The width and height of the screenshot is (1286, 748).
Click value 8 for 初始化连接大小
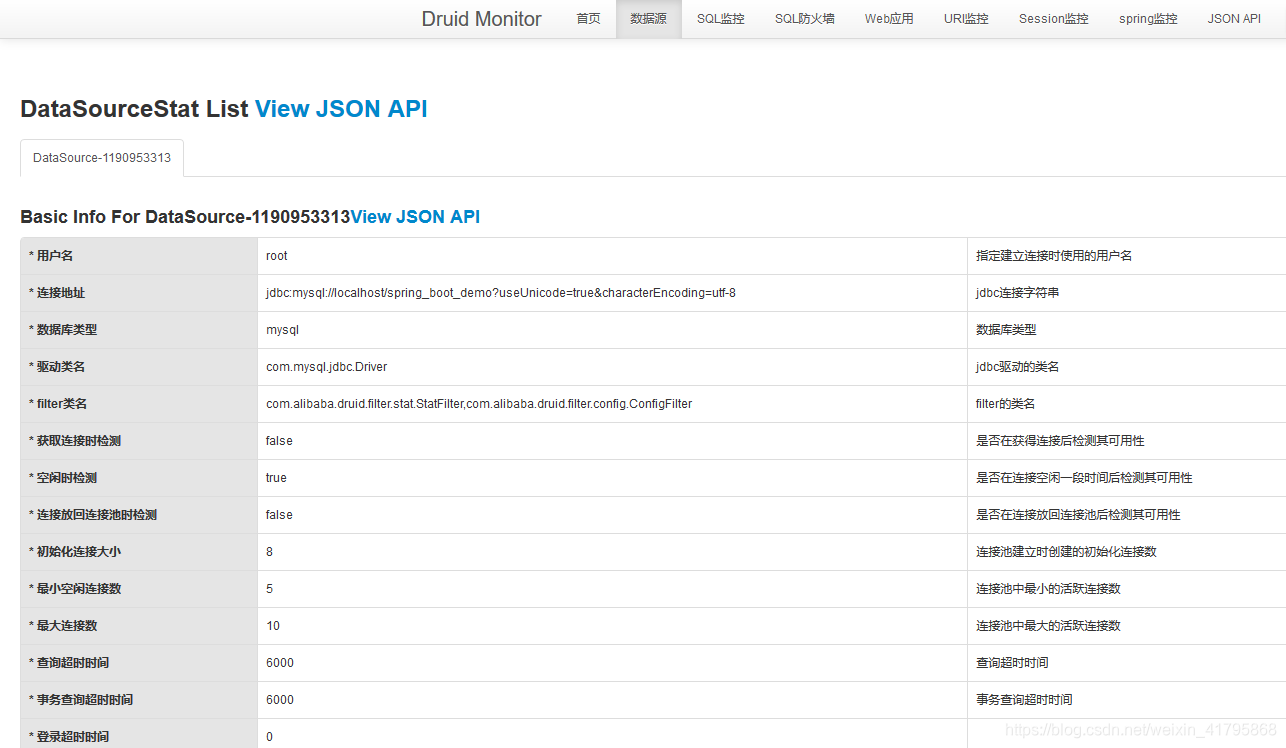click(x=269, y=552)
